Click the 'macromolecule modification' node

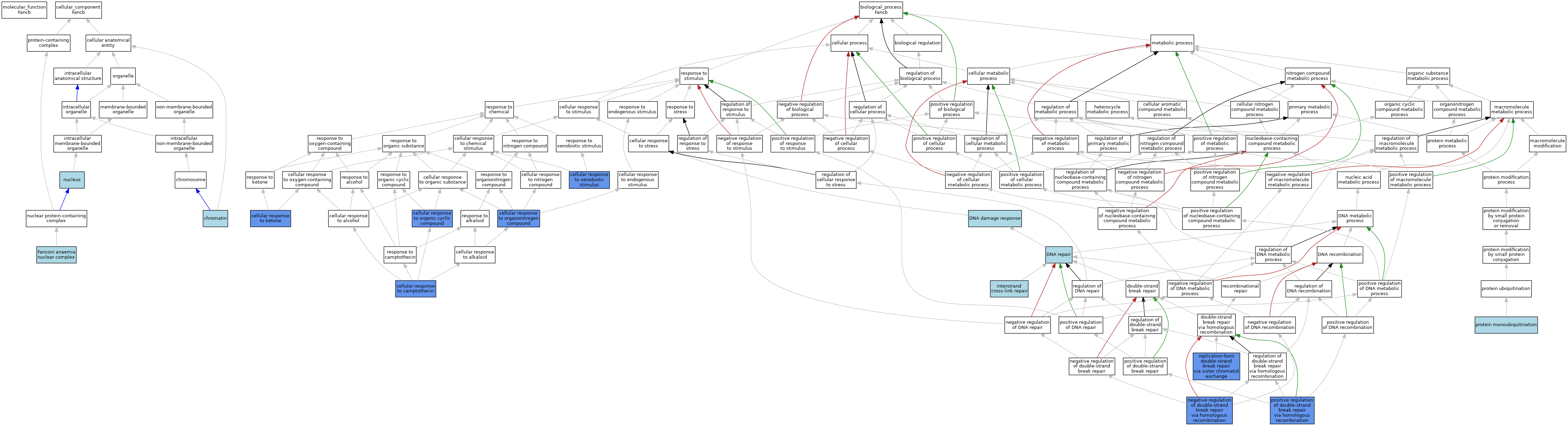pos(1547,144)
